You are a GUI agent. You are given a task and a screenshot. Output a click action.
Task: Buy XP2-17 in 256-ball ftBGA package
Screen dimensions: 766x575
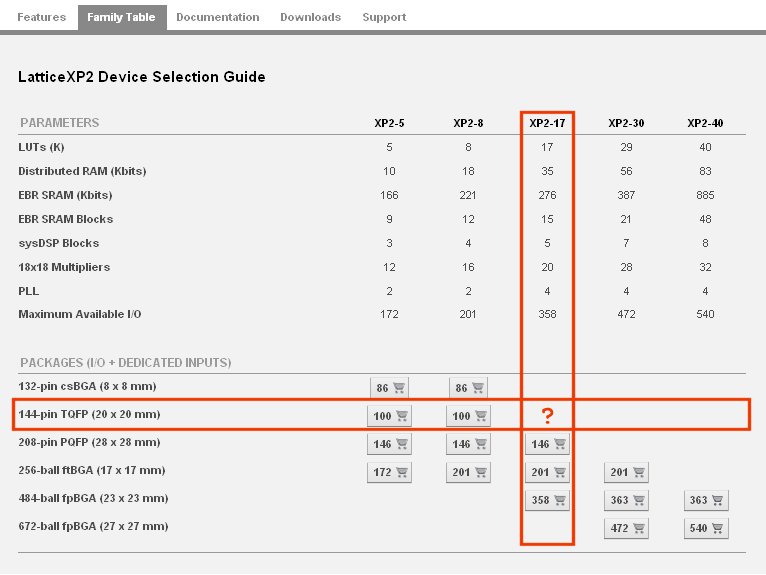(548, 472)
